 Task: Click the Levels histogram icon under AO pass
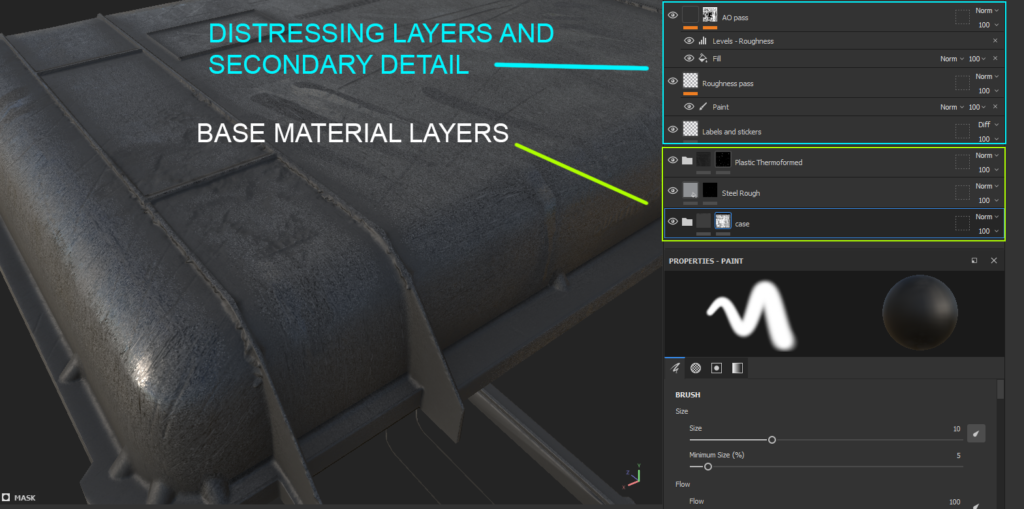(x=703, y=41)
